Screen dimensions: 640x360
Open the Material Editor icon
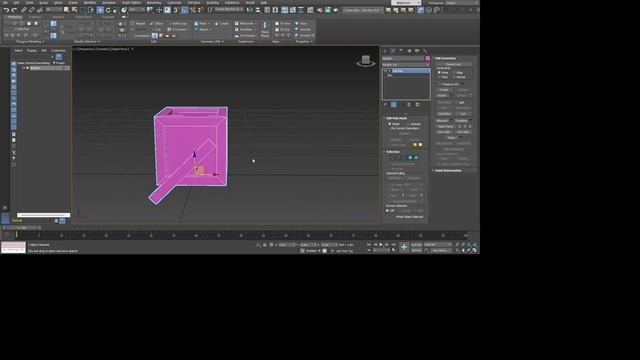310,10
